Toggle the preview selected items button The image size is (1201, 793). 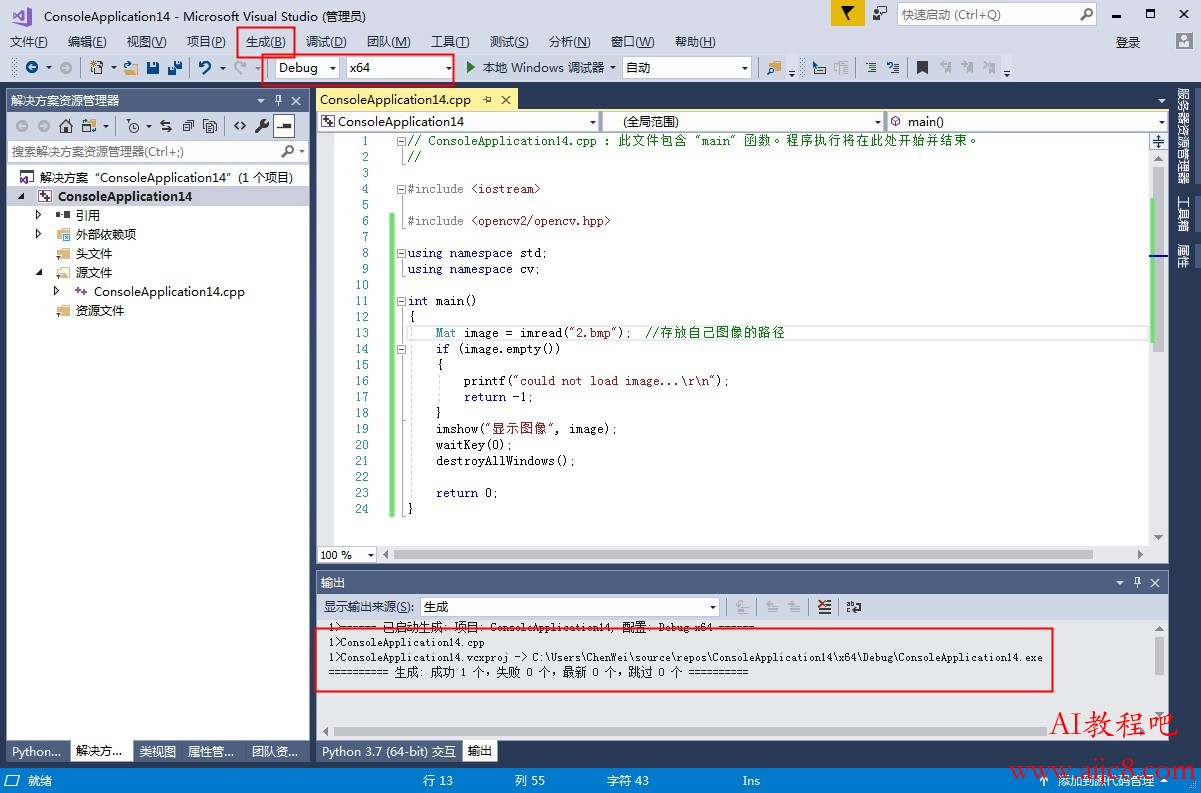[284, 126]
